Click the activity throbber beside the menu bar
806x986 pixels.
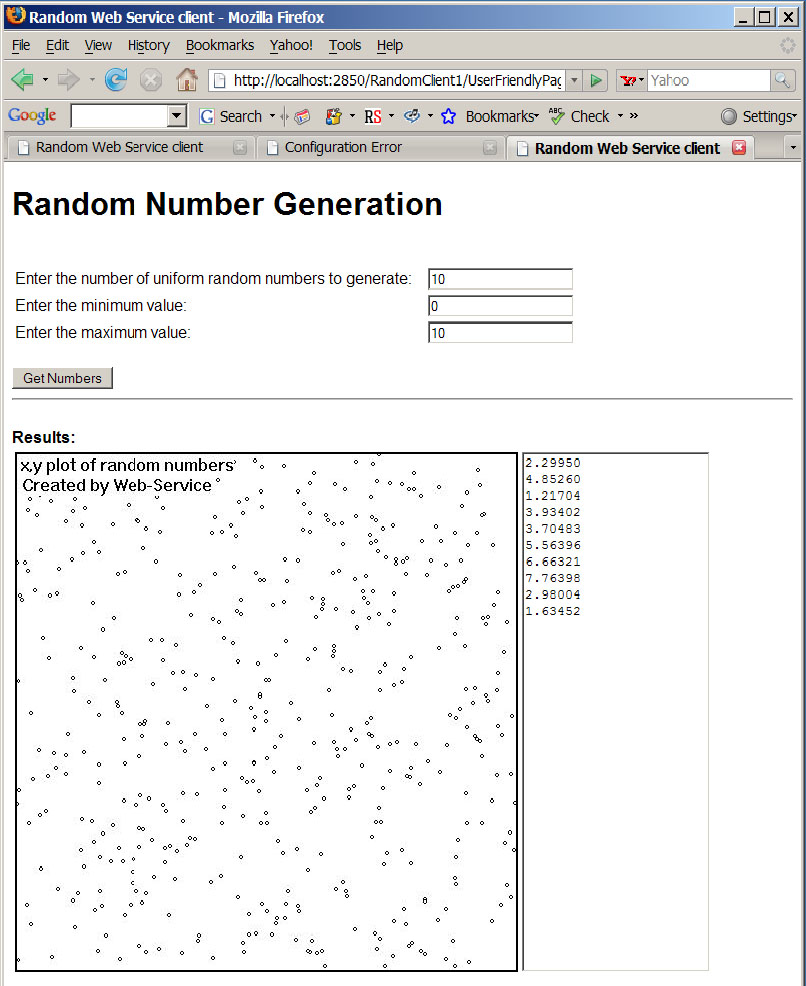[788, 45]
